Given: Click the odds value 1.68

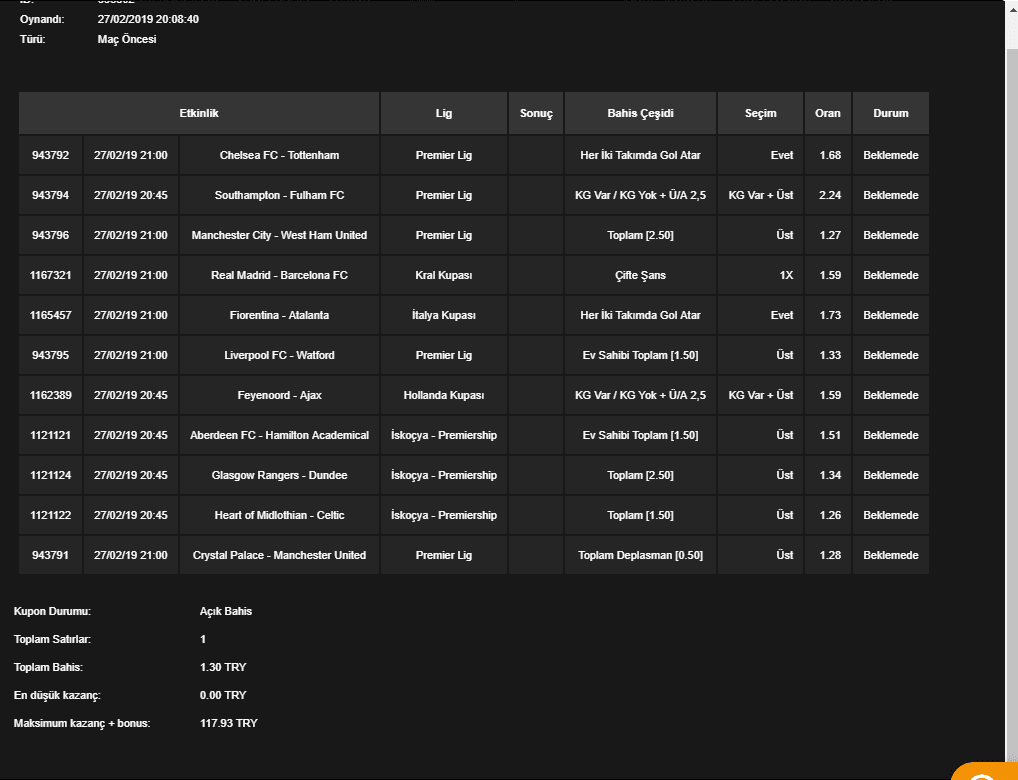Looking at the screenshot, I should point(830,155).
